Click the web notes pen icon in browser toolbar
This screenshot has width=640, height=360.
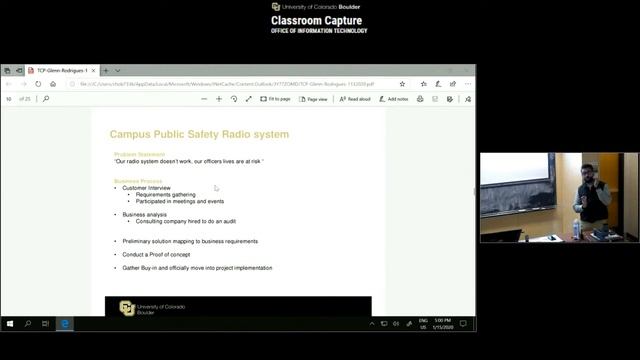[438, 84]
